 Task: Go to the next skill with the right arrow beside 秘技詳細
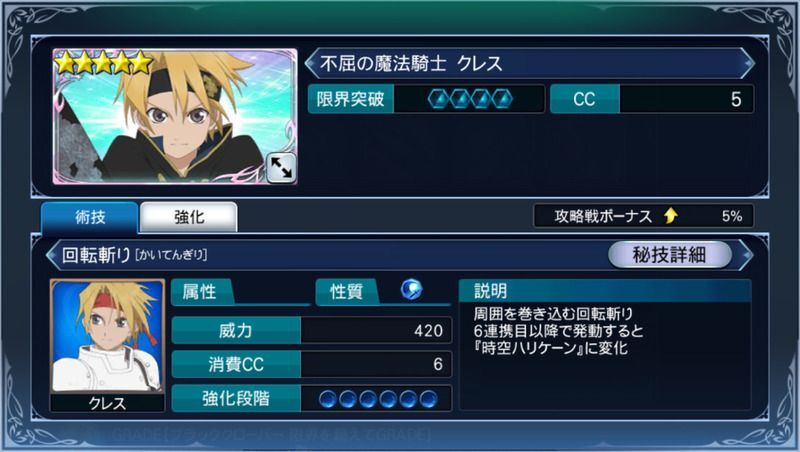click(747, 255)
